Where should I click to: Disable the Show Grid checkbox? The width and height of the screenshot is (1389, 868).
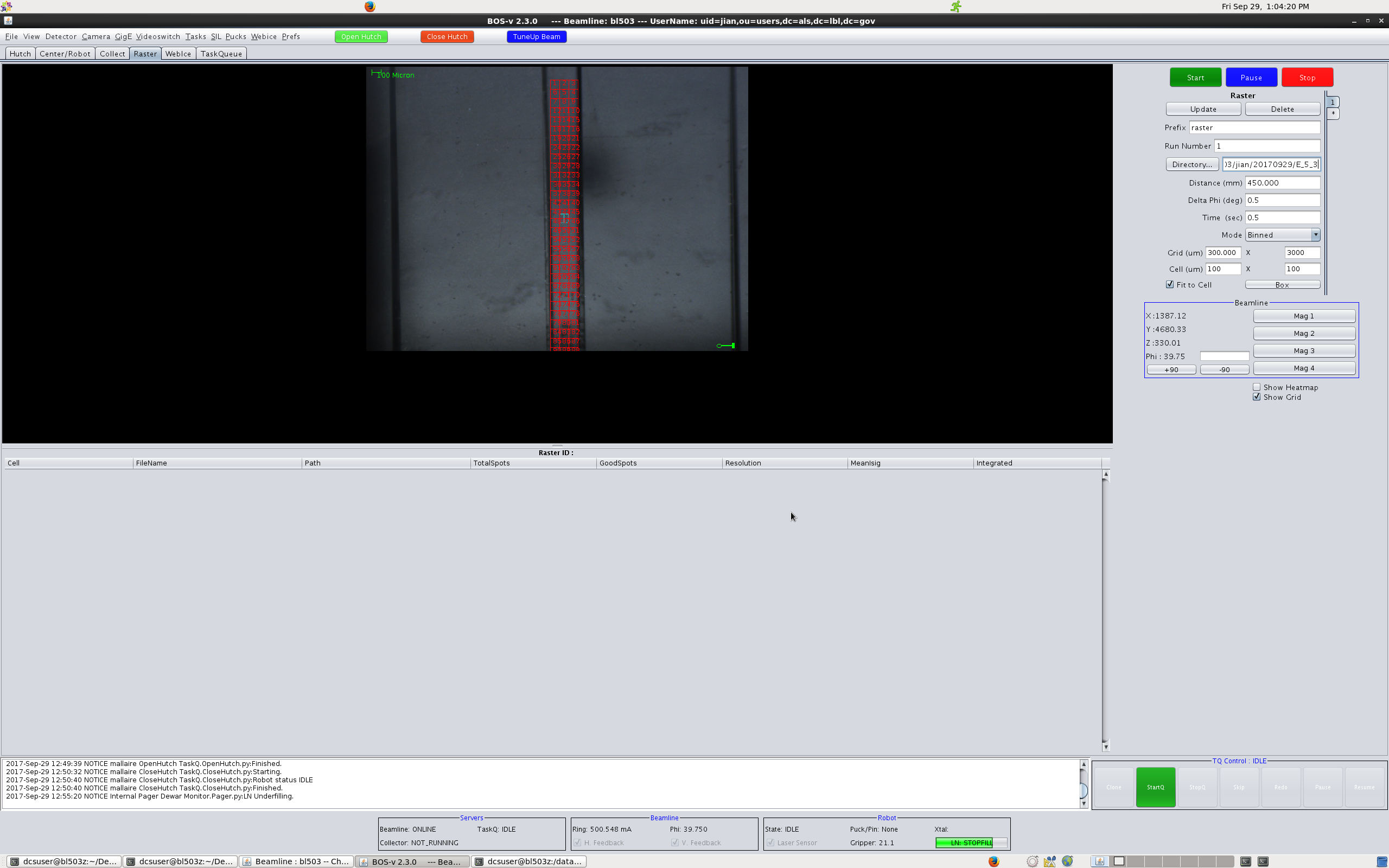click(x=1257, y=397)
